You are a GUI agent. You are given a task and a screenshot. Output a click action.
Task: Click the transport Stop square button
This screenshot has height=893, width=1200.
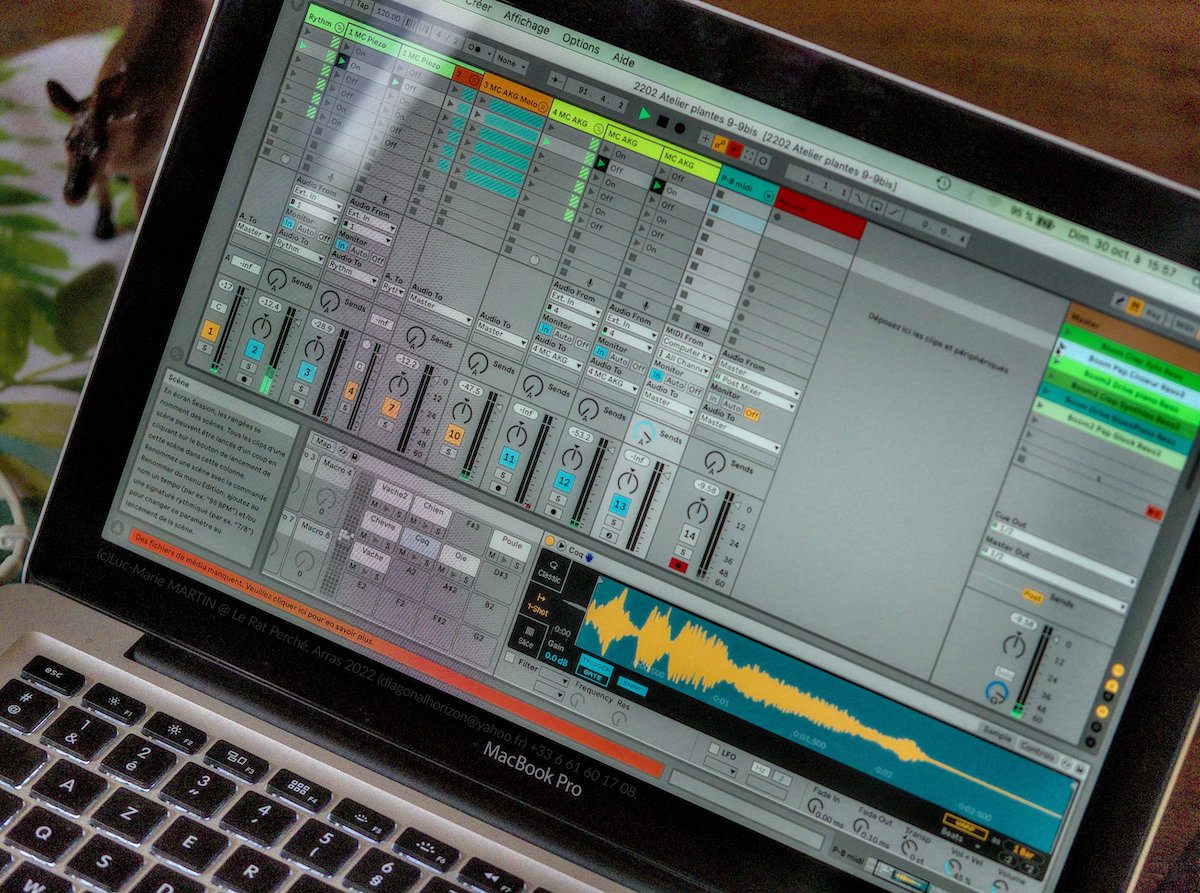coord(662,120)
